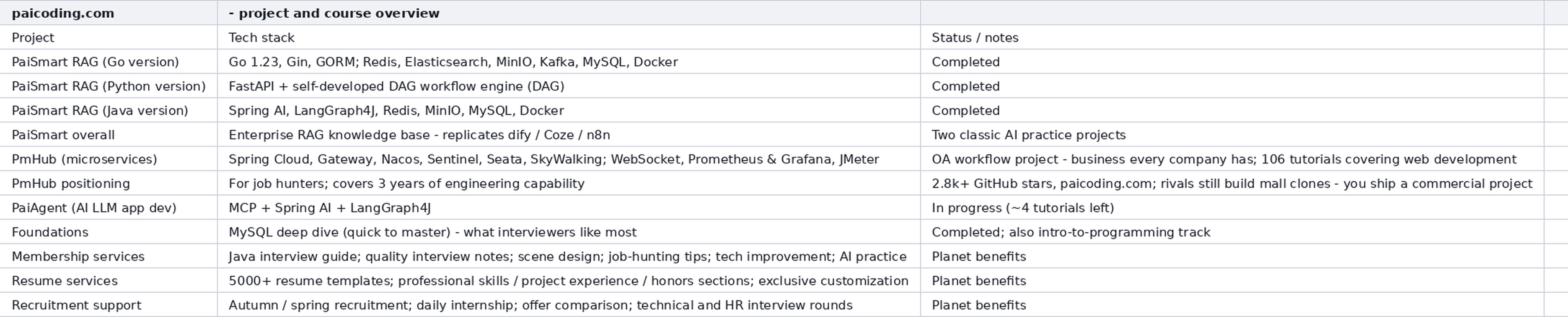The width and height of the screenshot is (1568, 317).
Task: Select the 'Two classic AI practice projects' cell
Action: coord(1232,135)
